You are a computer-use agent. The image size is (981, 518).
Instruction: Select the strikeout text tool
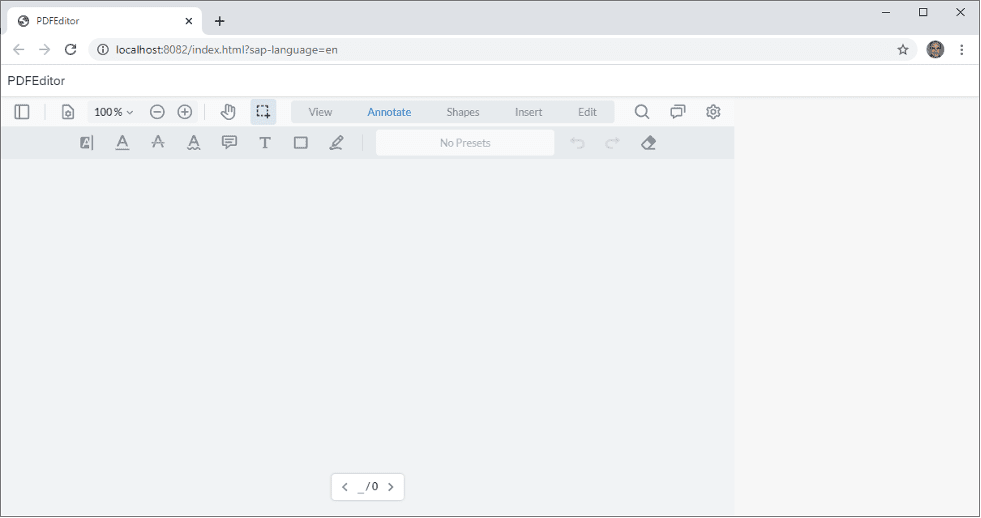pos(158,143)
